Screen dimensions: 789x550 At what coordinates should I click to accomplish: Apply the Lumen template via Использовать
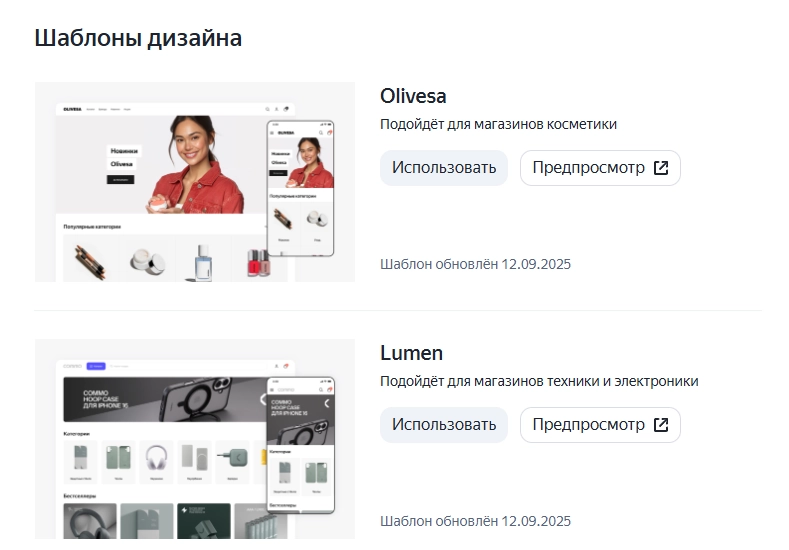click(x=443, y=425)
